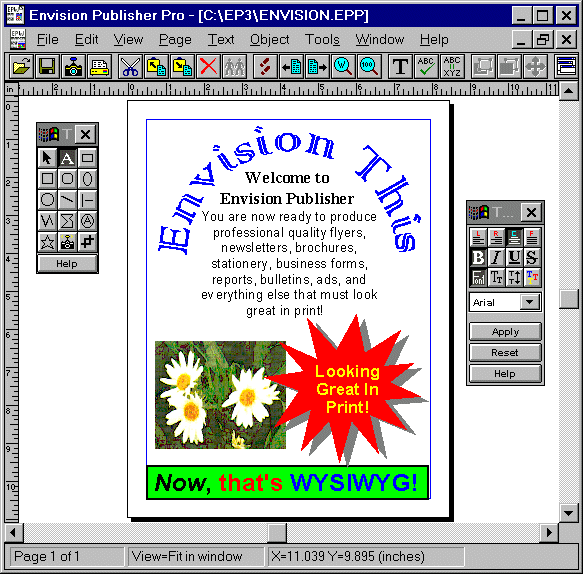Select the crop tool in the toolbox

pos(87,242)
